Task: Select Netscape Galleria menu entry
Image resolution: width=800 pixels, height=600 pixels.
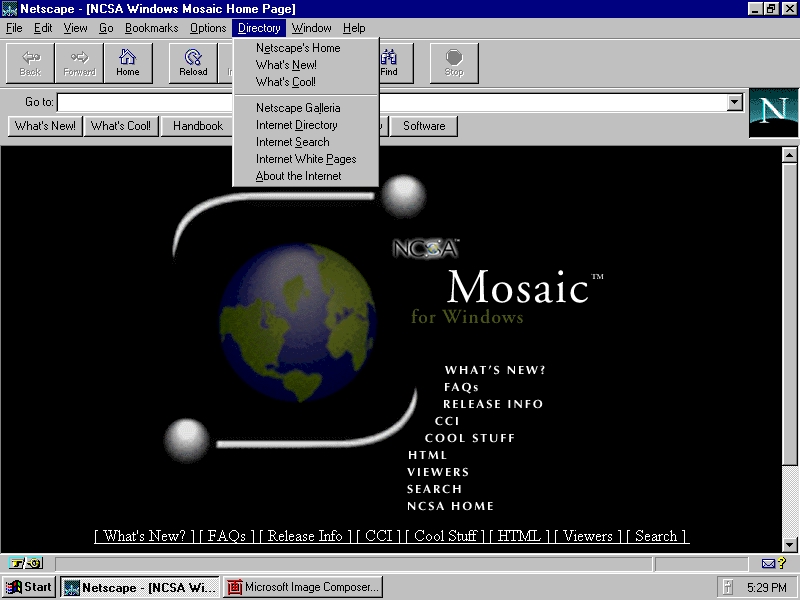Action: coord(306,108)
